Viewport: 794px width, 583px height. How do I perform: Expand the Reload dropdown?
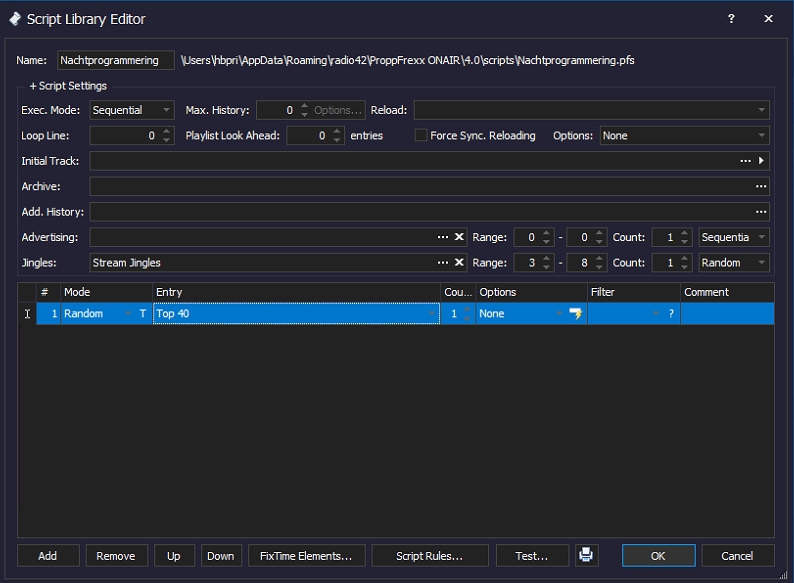coord(762,110)
